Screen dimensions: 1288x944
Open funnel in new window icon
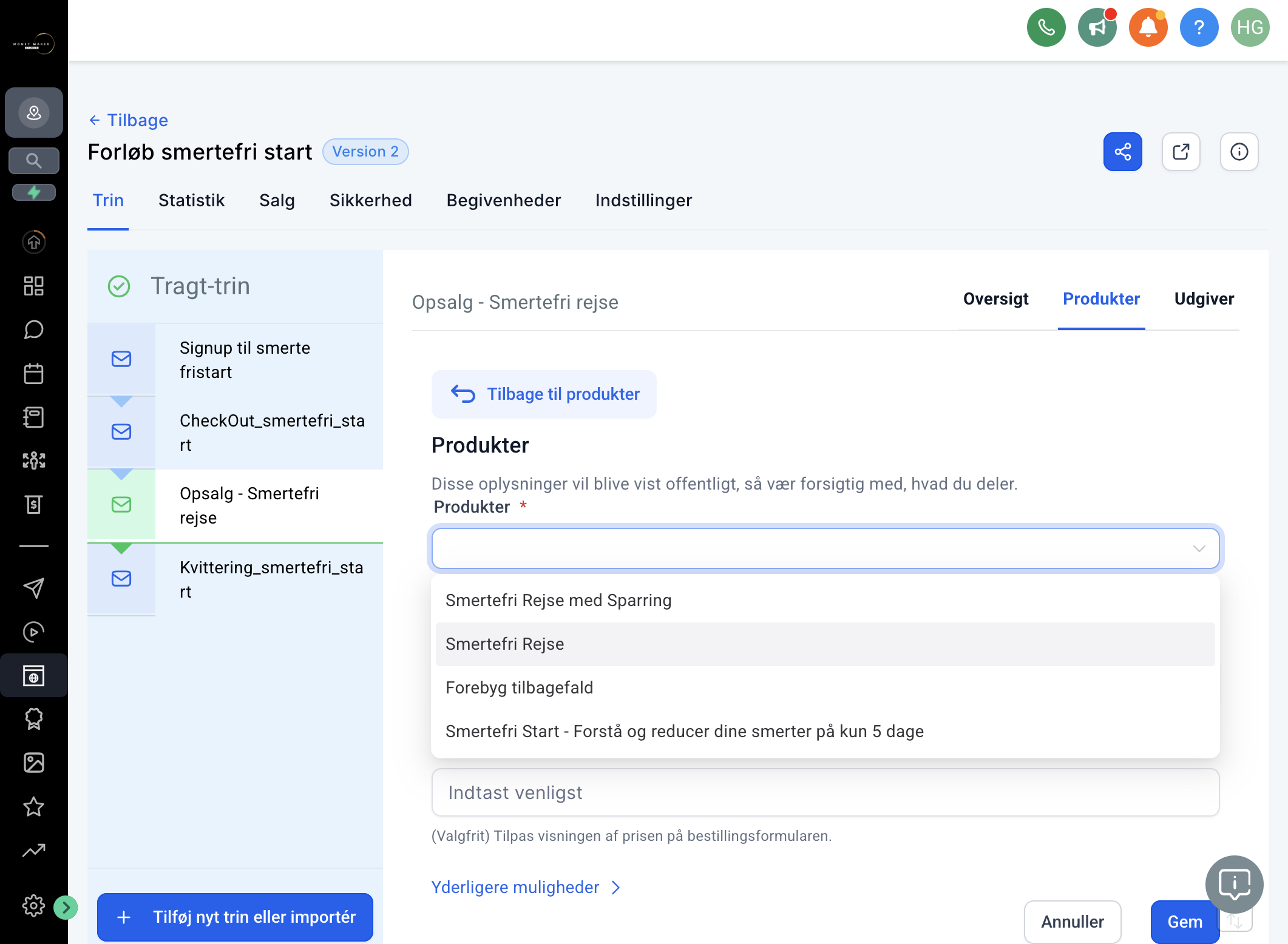pyautogui.click(x=1181, y=152)
